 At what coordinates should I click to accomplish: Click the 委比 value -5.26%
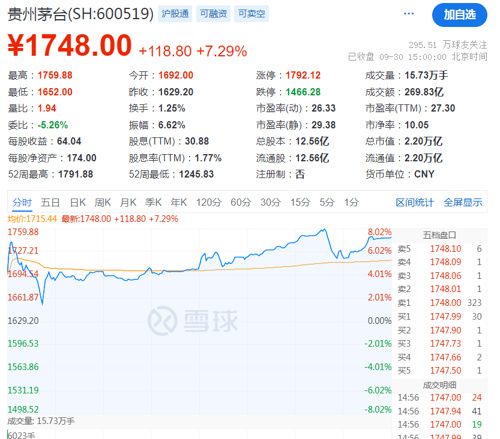point(53,125)
